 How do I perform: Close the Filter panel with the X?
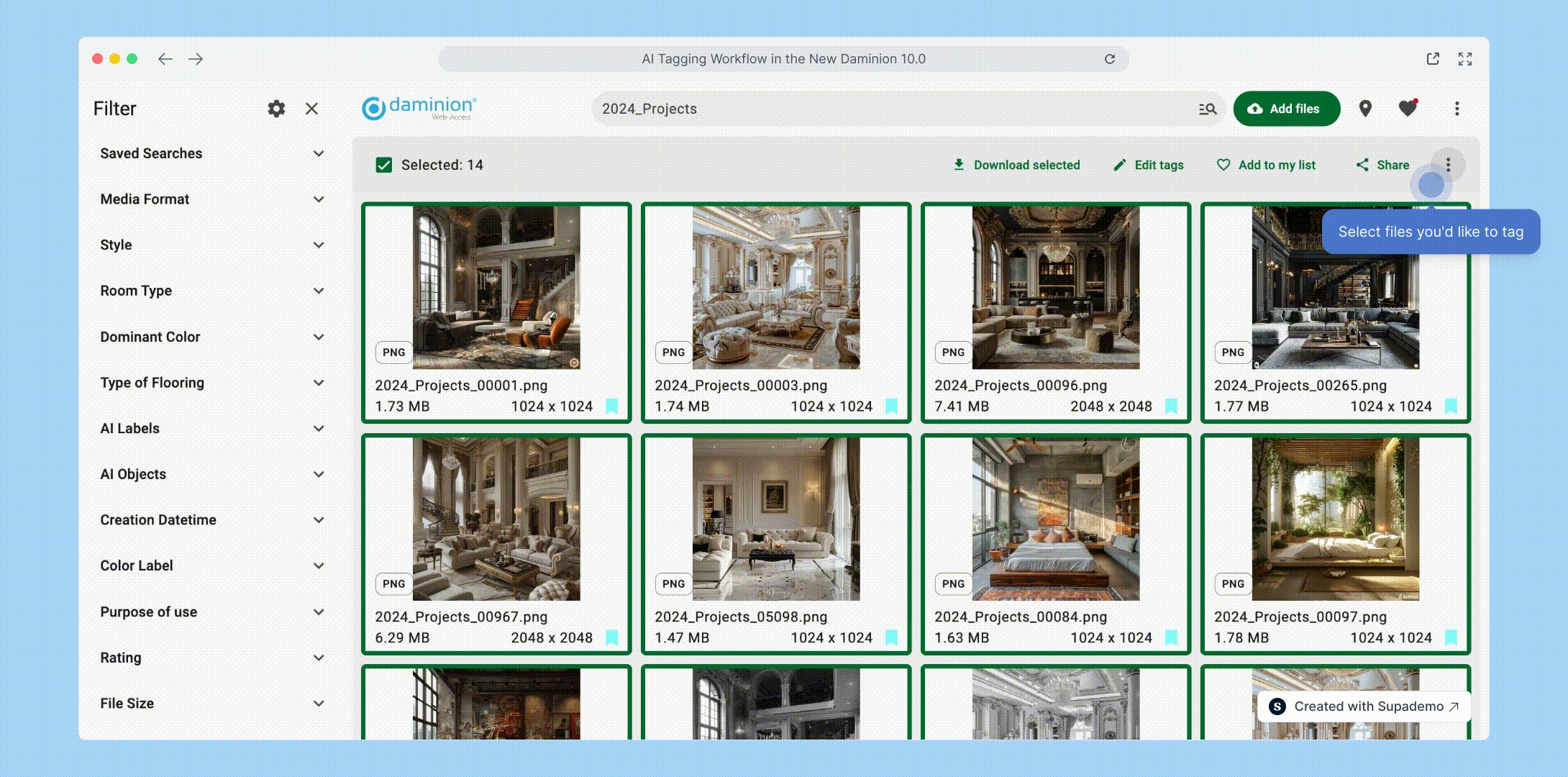311,109
